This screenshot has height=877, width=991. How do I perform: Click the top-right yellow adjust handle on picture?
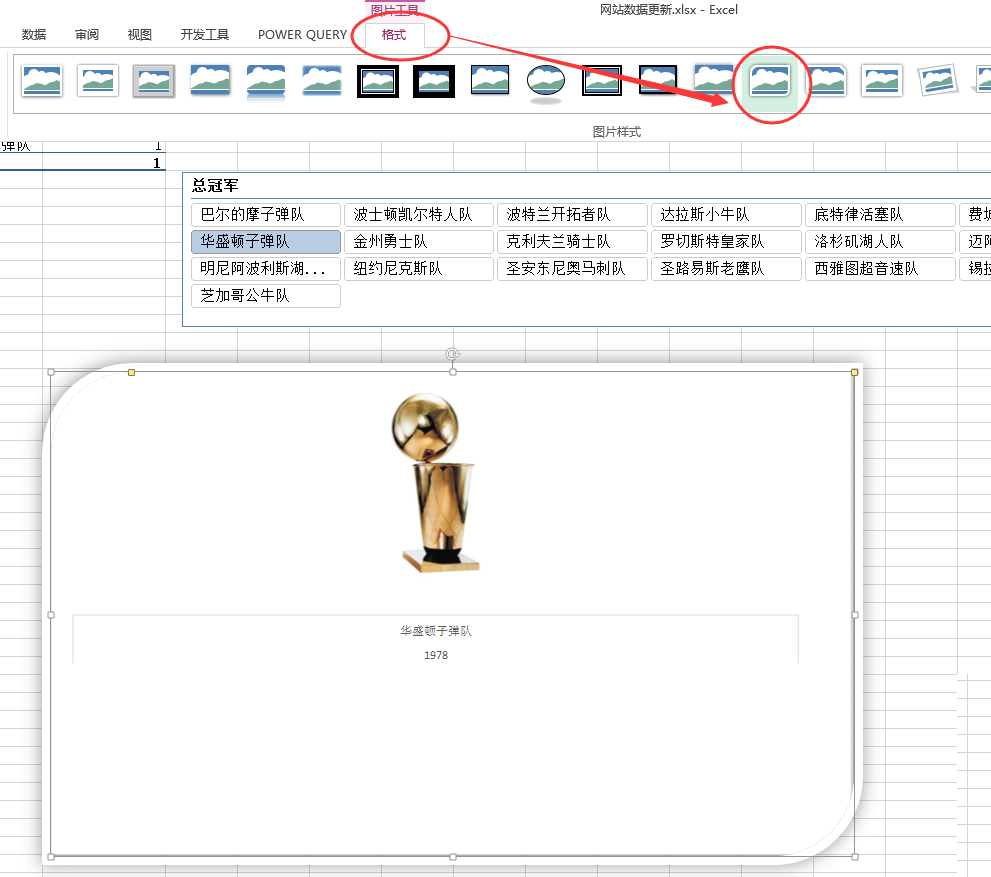click(854, 373)
